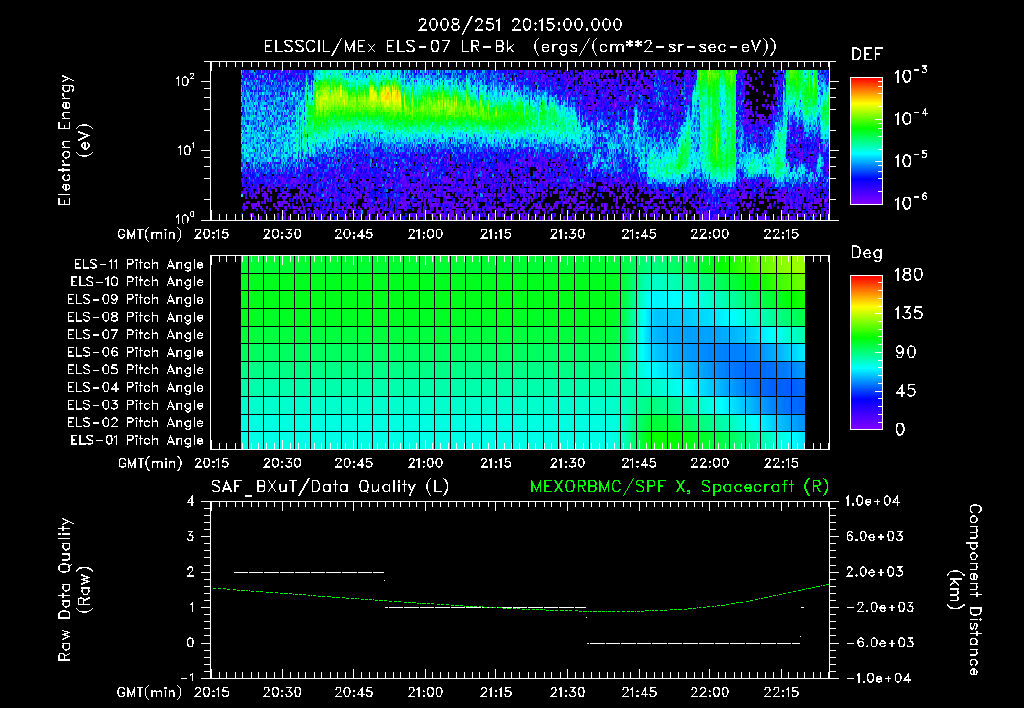Viewport: 1024px width, 708px height.
Task: Click the Component Distance (km) axis label
Action: point(965,590)
